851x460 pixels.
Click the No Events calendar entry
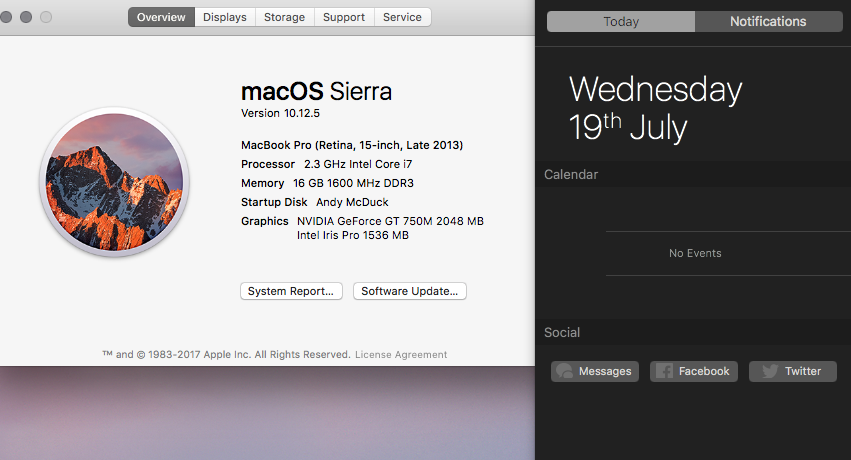(695, 253)
